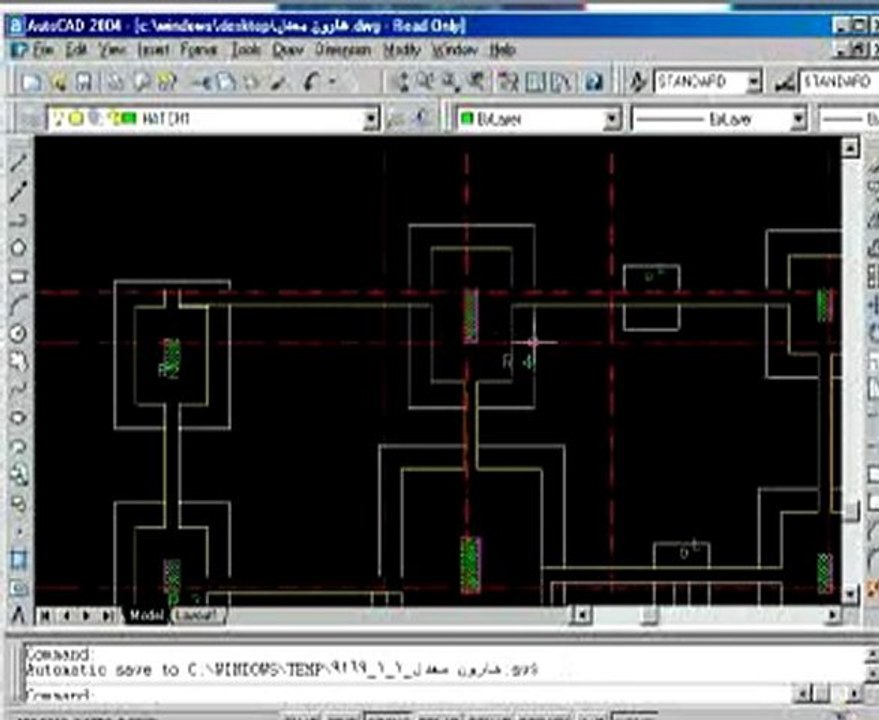The height and width of the screenshot is (720, 879).
Task: Select the Revision Cloud tool
Action: (18, 361)
